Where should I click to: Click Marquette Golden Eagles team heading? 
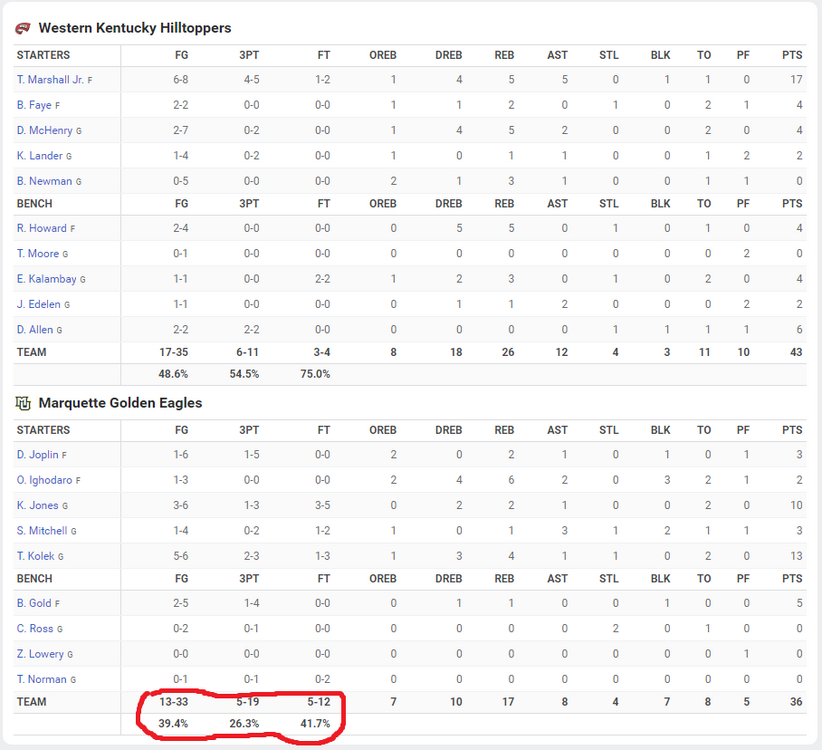pos(120,403)
